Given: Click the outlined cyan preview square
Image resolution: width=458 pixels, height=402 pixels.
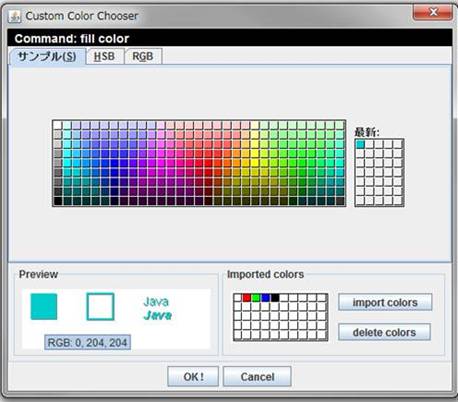Looking at the screenshot, I should (x=100, y=307).
